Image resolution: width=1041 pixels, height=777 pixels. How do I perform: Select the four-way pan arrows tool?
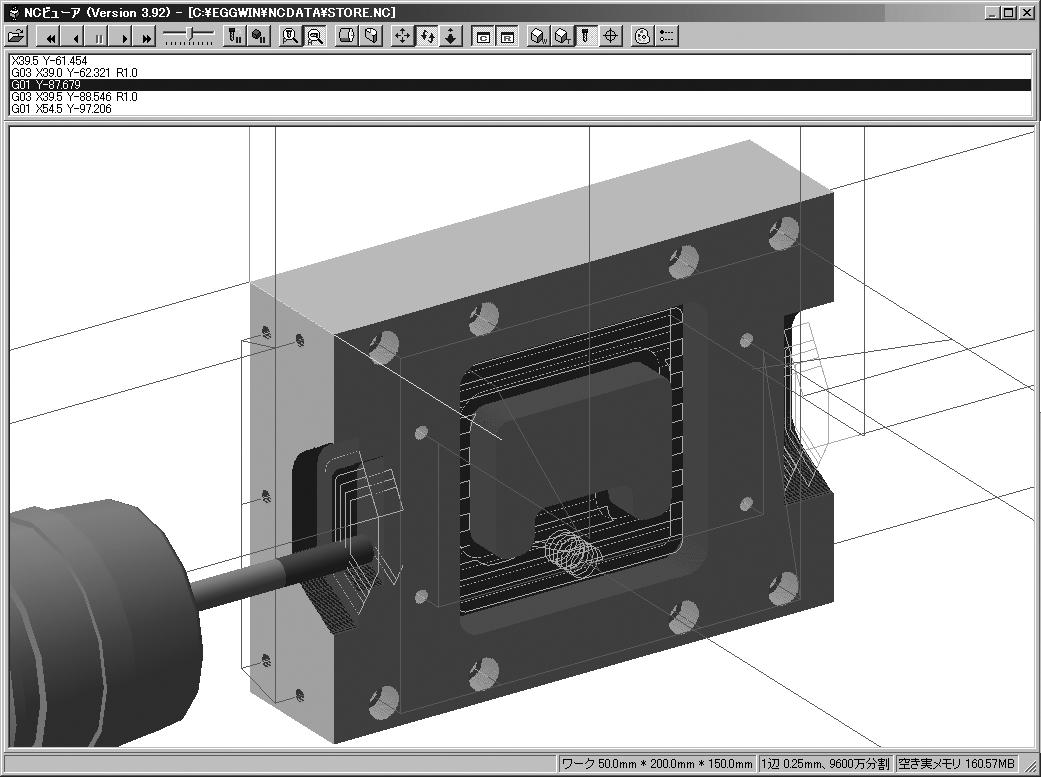click(x=403, y=36)
